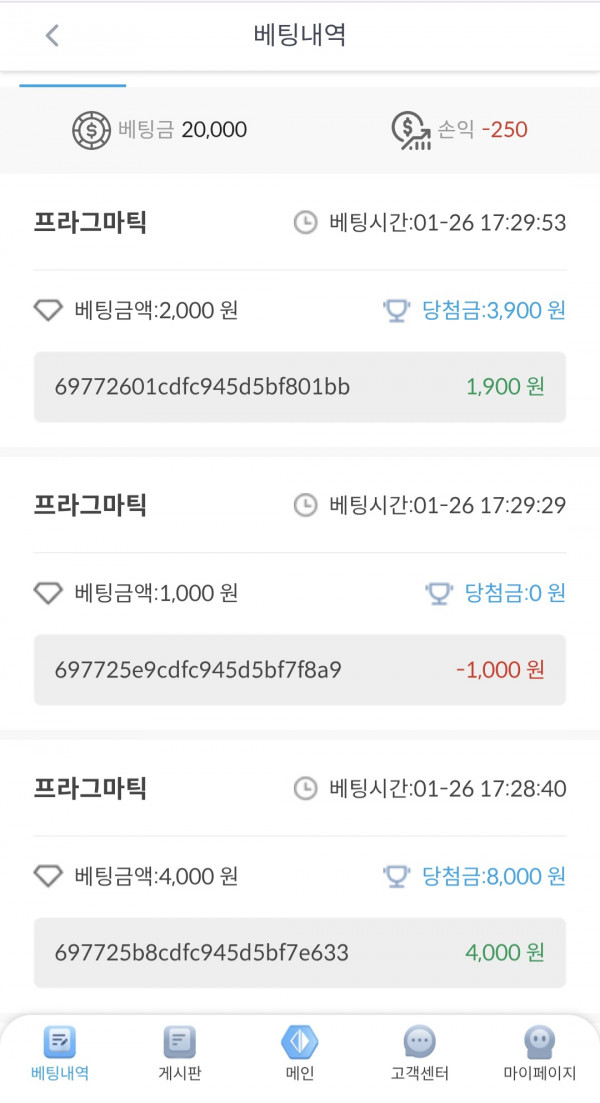Click the blue underline indicator under the header
Image resolution: width=600 pixels, height=1103 pixels.
[73, 86]
